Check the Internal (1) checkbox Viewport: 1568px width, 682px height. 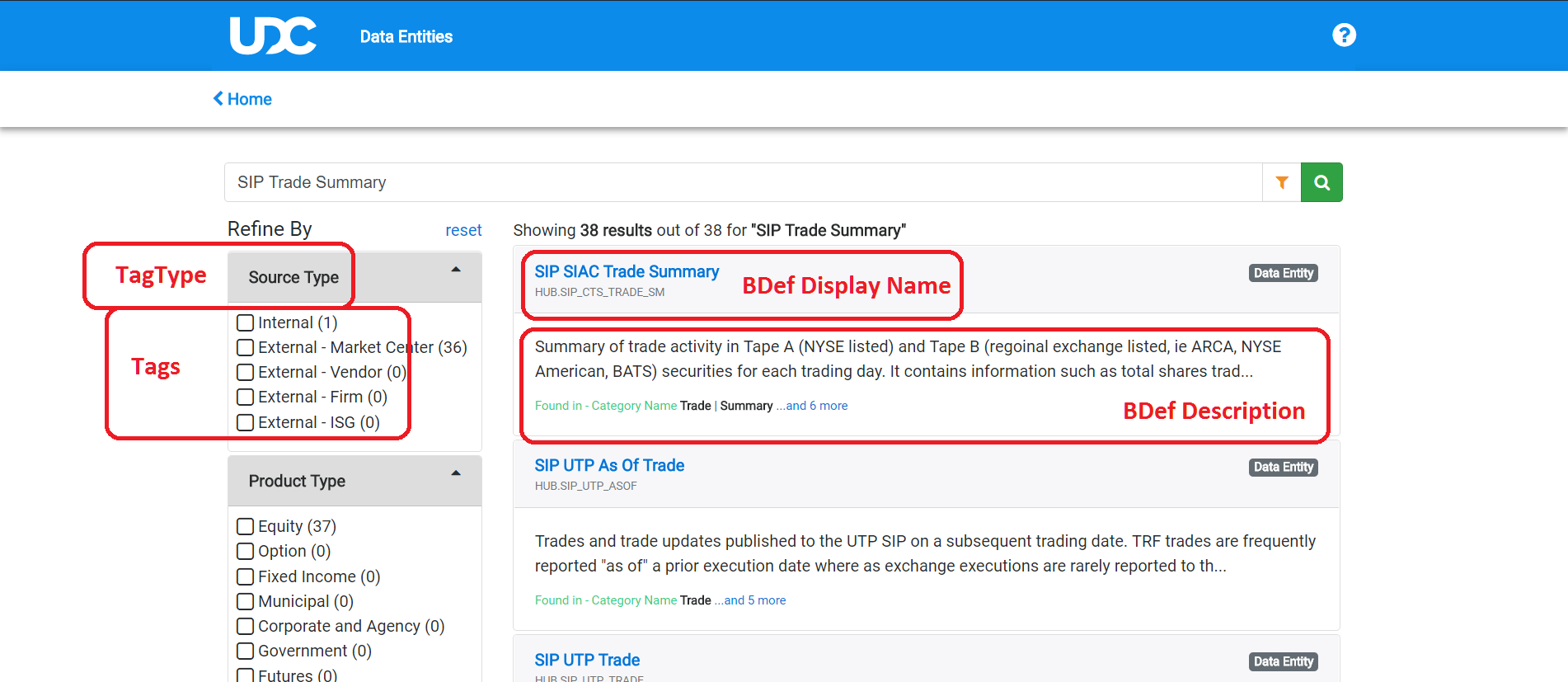point(245,322)
